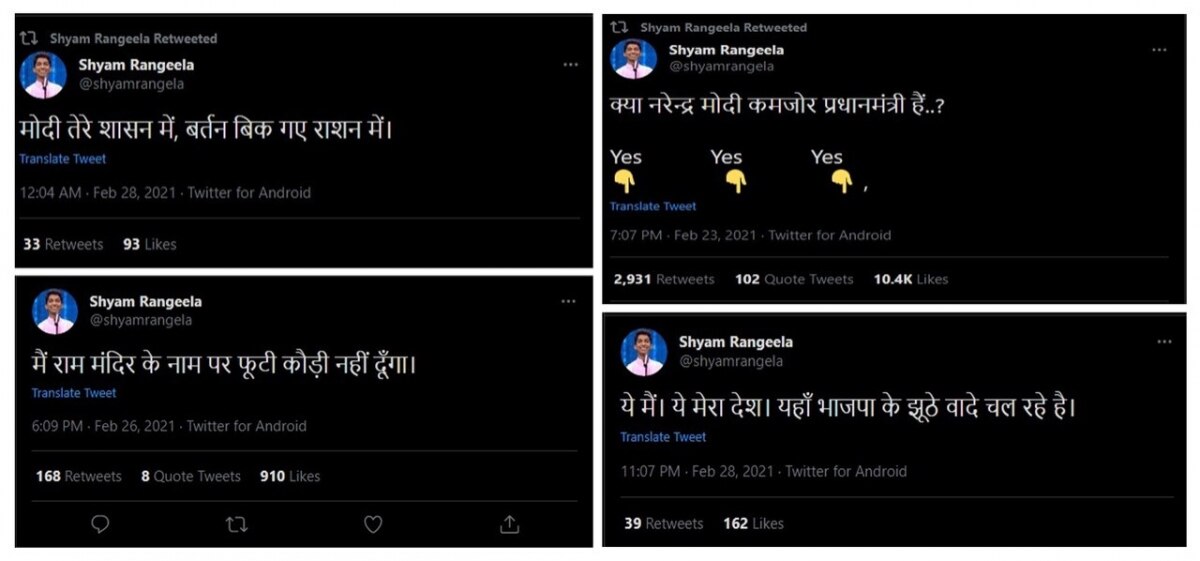
Task: Click Translate Tweet under the 6:09 PM tweet
Action: [73, 393]
